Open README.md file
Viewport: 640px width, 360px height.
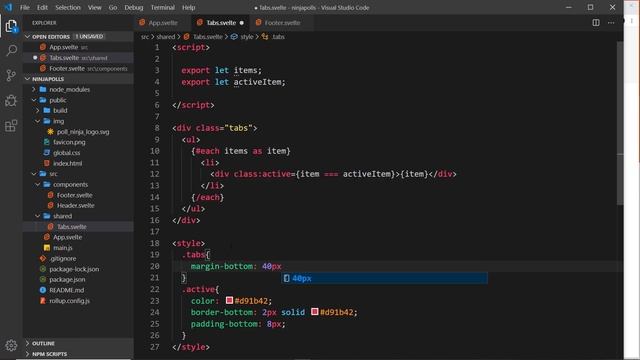pyautogui.click(x=67, y=290)
